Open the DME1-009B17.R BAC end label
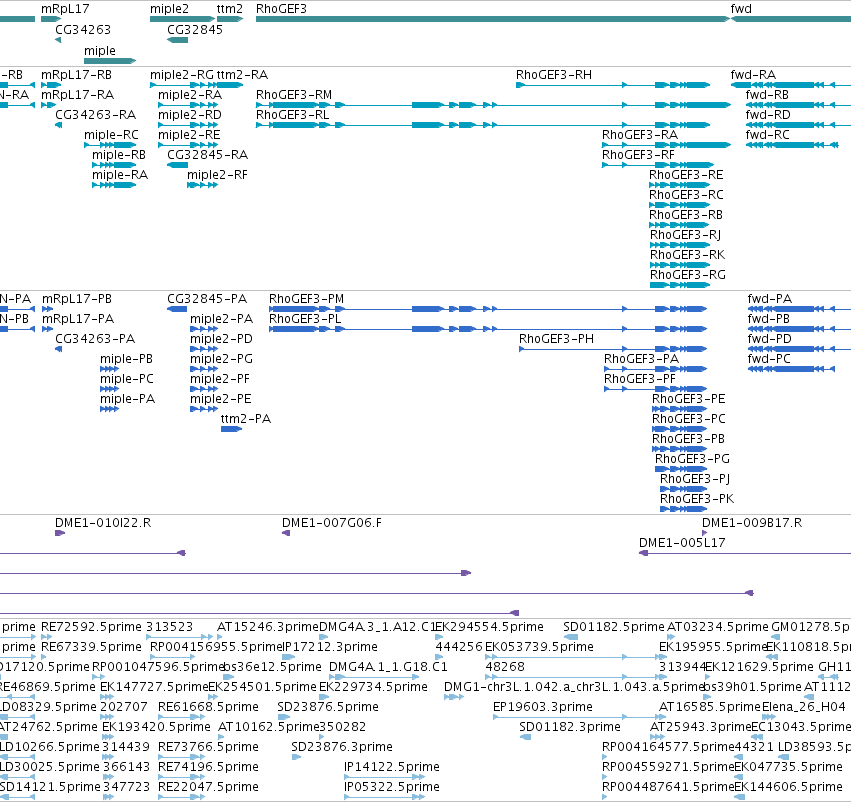Image resolution: width=851 pixels, height=802 pixels. (x=752, y=523)
